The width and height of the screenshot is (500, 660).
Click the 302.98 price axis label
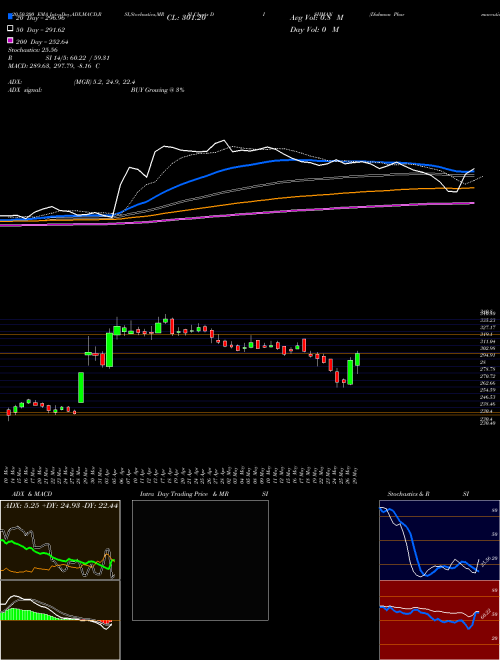[x=489, y=348]
